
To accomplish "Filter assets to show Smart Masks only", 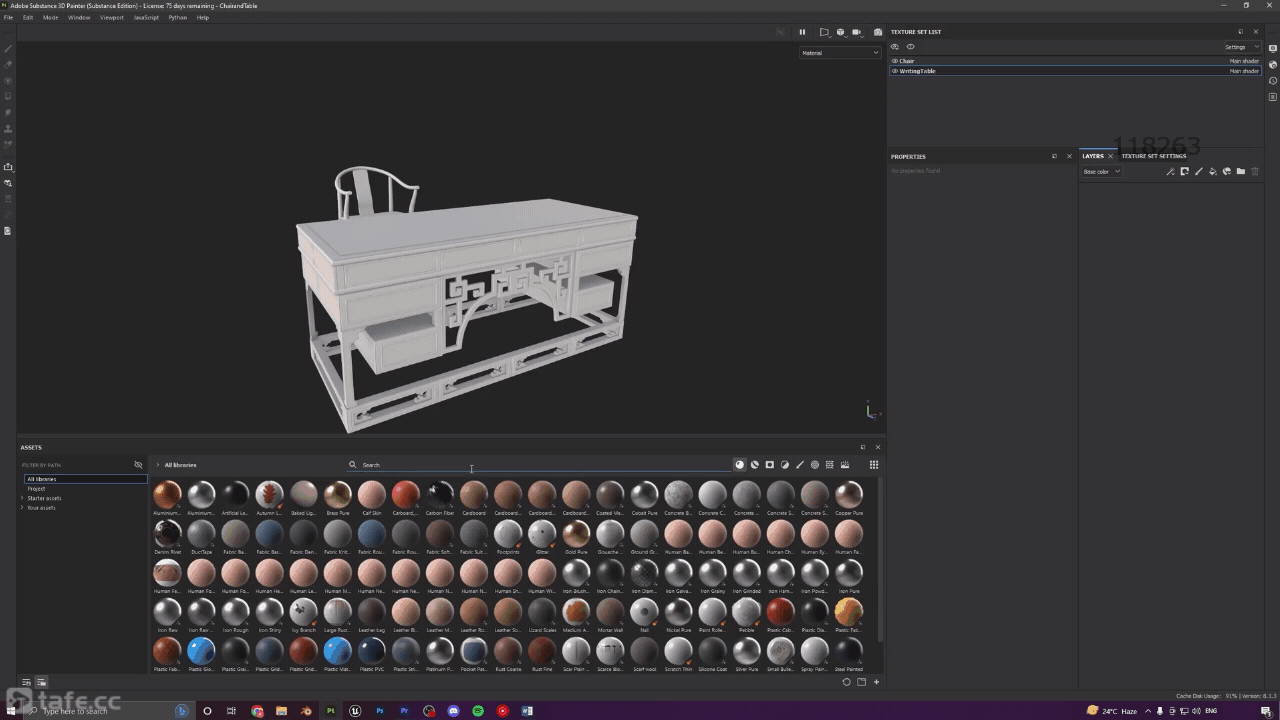I will (x=769, y=464).
